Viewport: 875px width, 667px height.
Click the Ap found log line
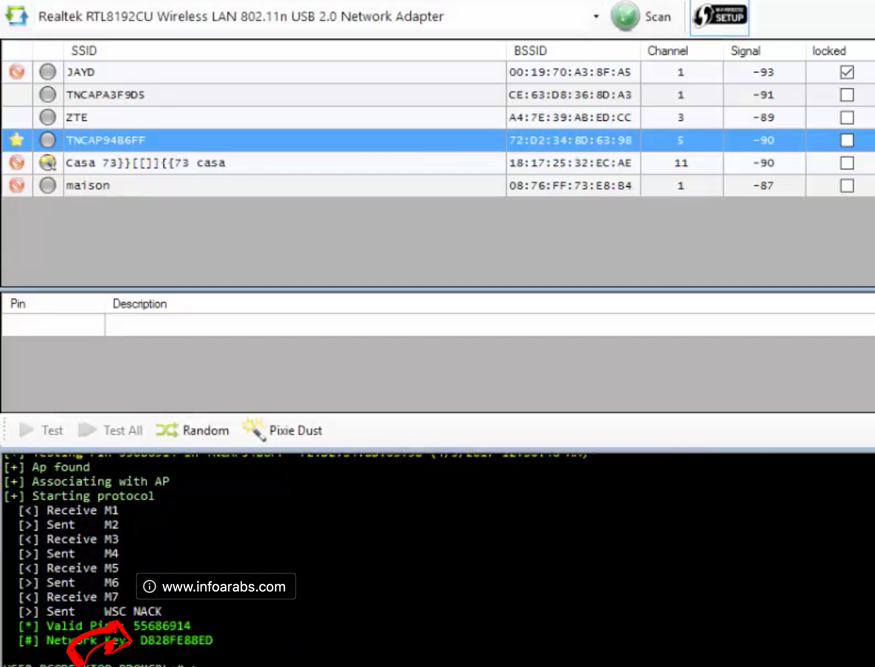coord(46,467)
